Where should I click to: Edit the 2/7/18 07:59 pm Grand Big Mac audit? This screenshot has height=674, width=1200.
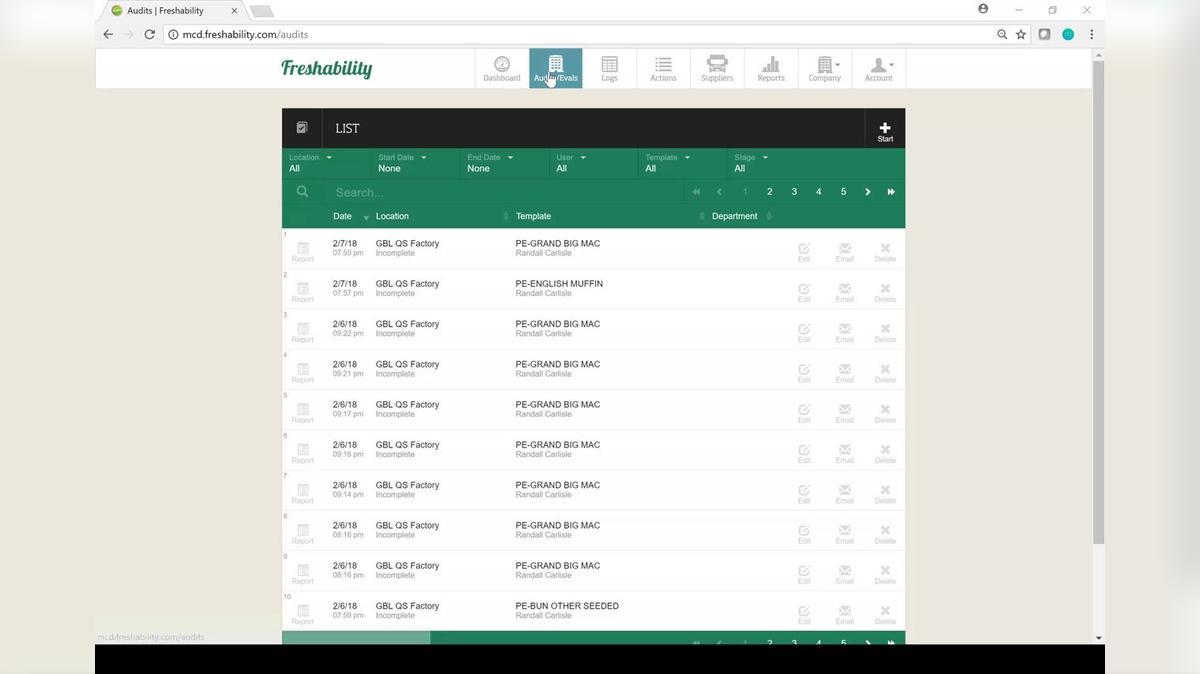point(804,251)
